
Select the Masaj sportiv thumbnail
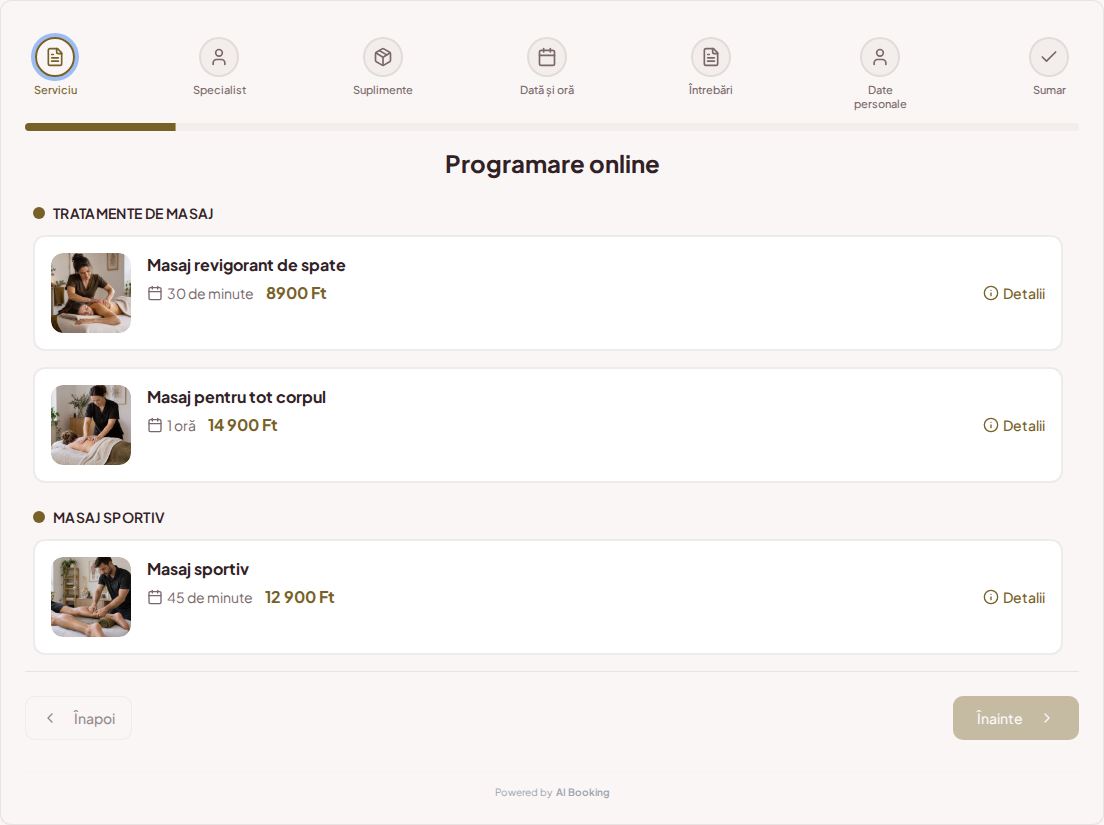[x=91, y=597]
